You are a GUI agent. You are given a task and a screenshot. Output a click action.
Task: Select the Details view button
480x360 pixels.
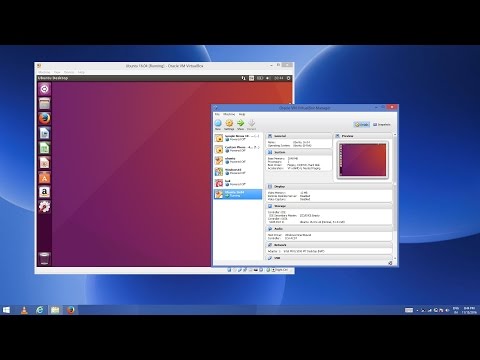[x=362, y=124]
